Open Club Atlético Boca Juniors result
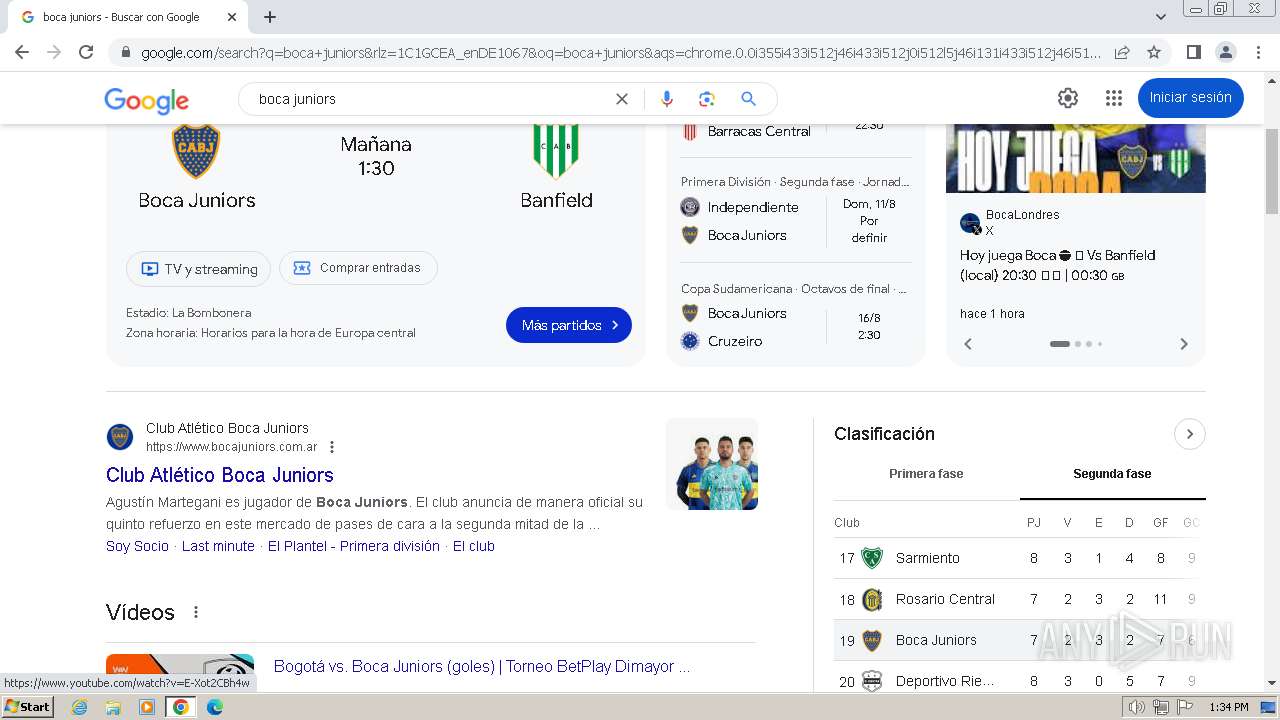This screenshot has height=720, width=1280. click(220, 475)
